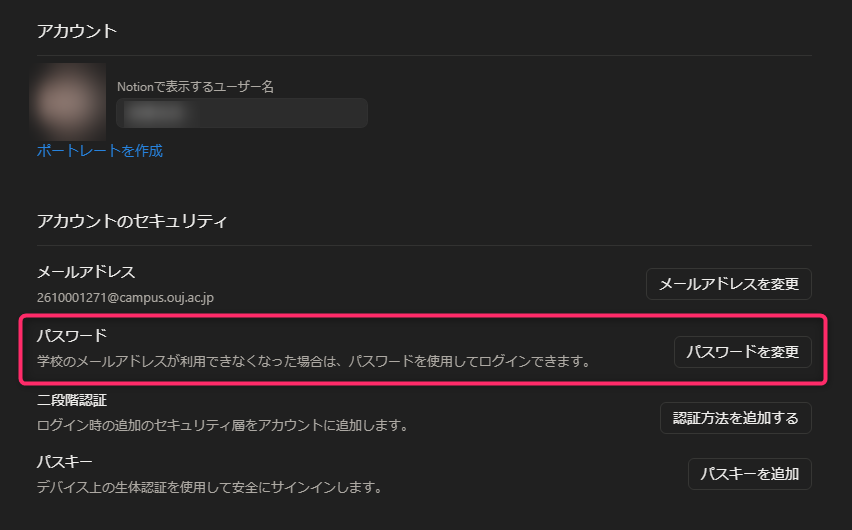852x530 pixels.
Task: Click the Notionで表示するユーザー名 field label
Action: point(195,87)
